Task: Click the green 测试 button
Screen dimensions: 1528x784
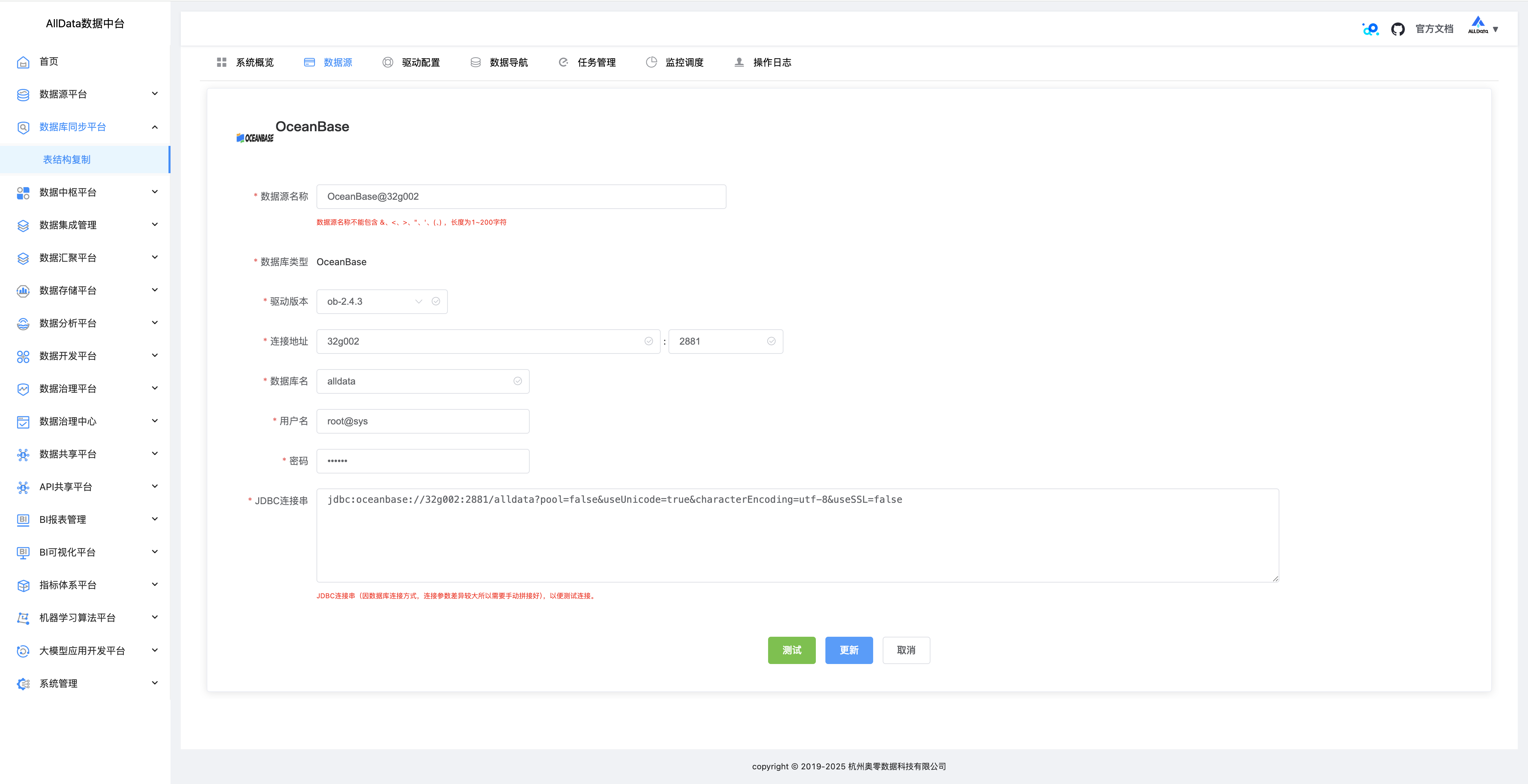Action: (x=791, y=650)
